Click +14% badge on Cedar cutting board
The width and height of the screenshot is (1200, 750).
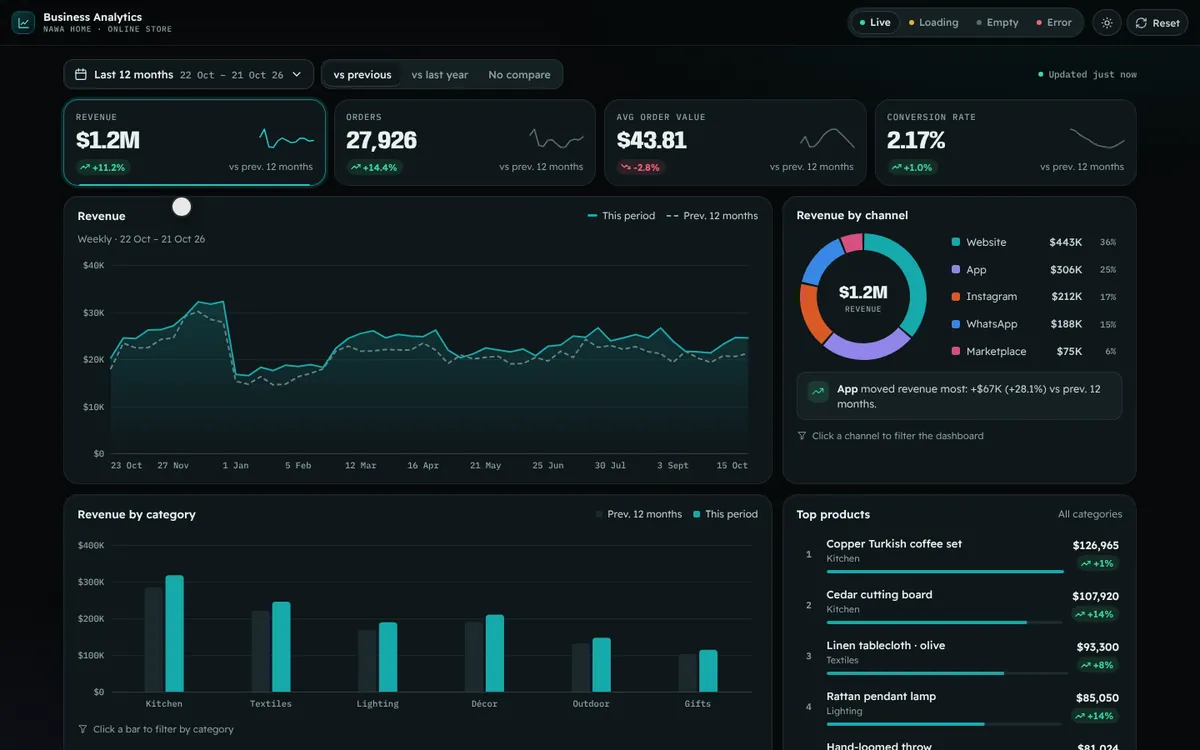pyautogui.click(x=1094, y=614)
